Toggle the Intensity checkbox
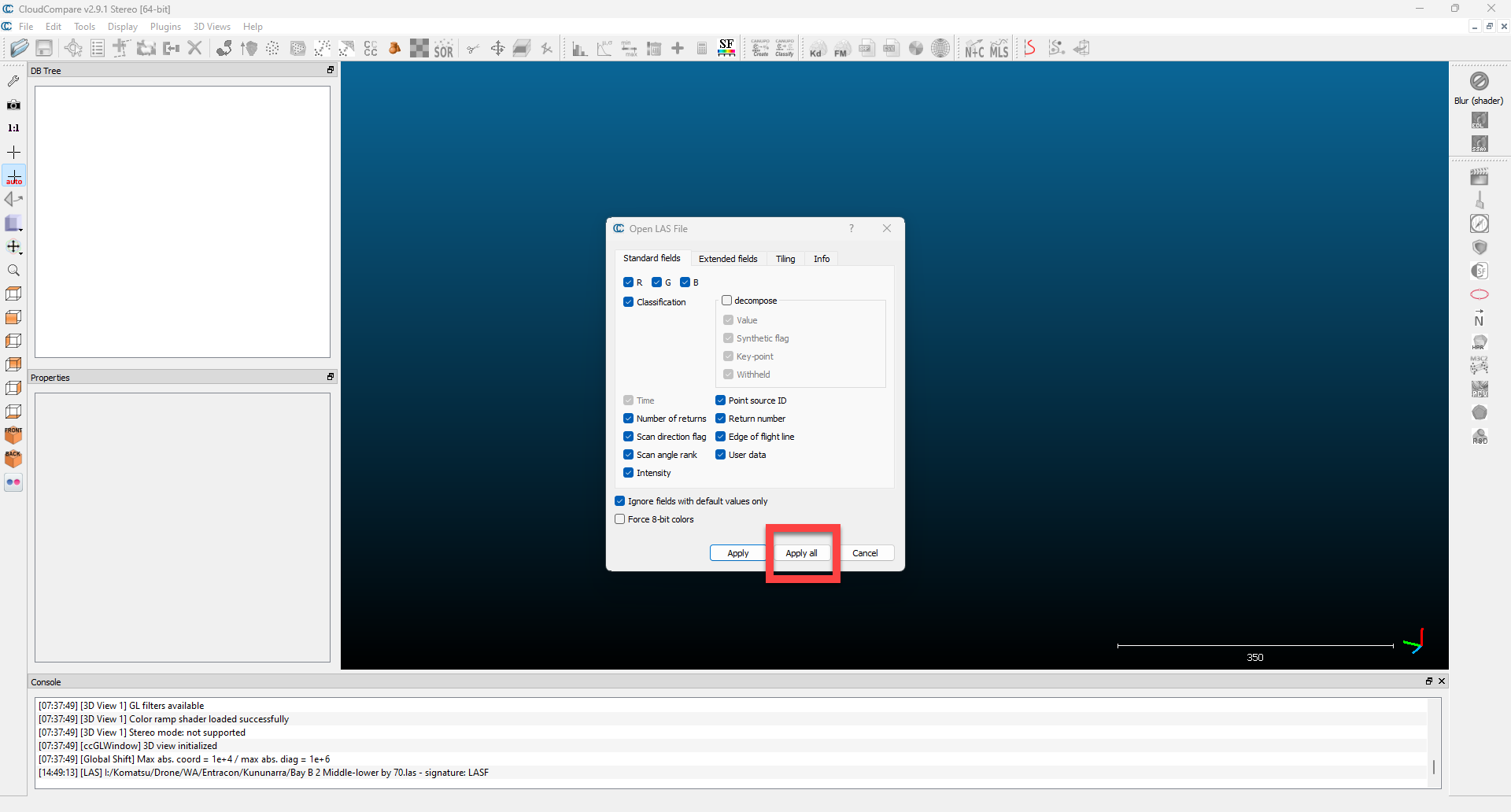The width and height of the screenshot is (1511, 812). (628, 473)
